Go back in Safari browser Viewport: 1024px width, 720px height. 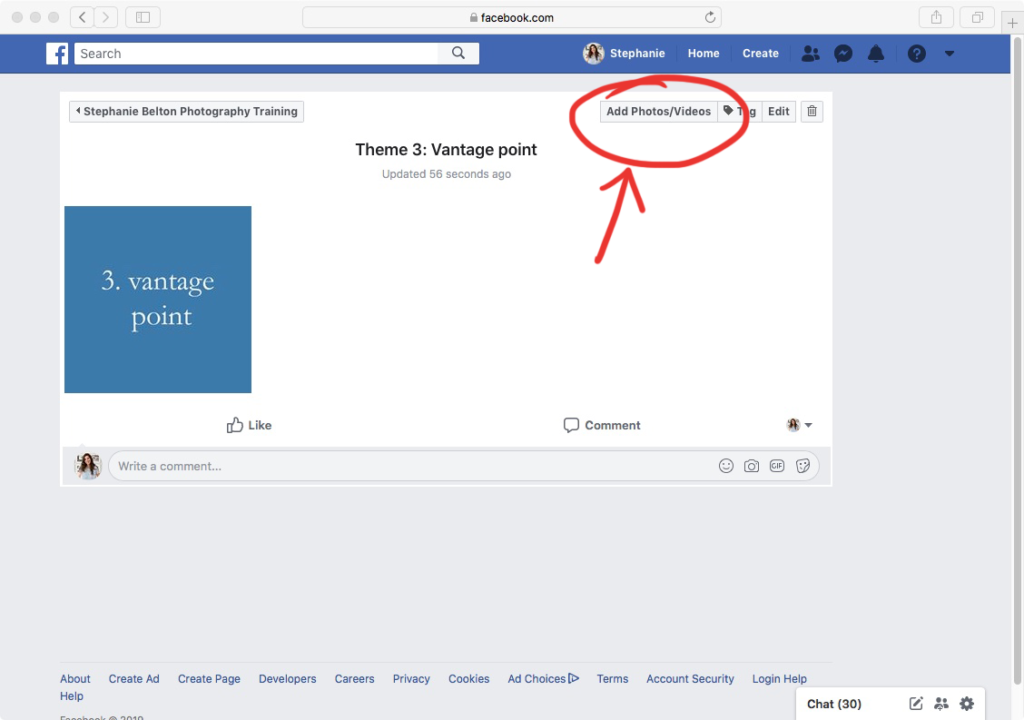tap(82, 17)
